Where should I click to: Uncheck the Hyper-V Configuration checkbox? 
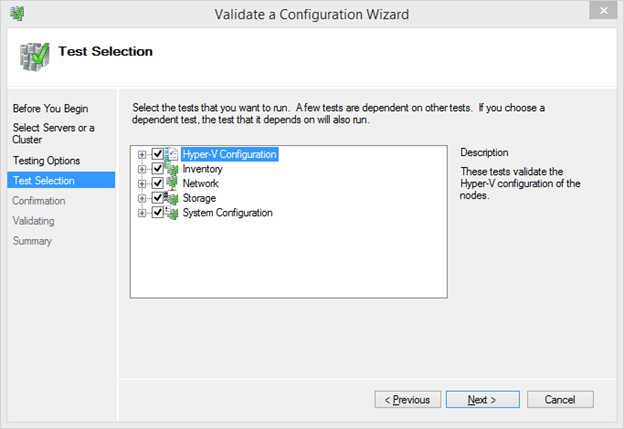(157, 155)
